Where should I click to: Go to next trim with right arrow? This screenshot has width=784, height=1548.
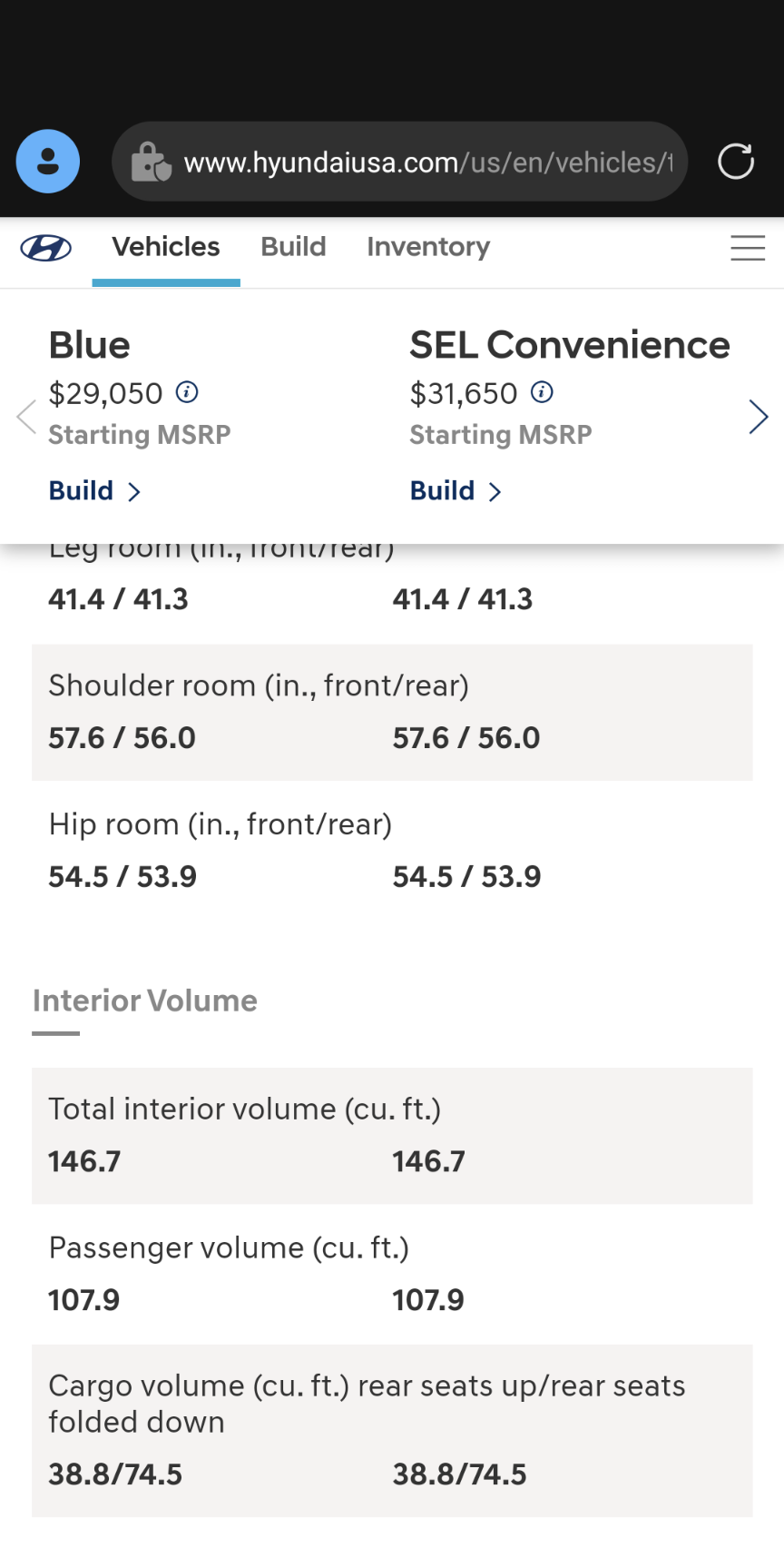[x=758, y=417]
